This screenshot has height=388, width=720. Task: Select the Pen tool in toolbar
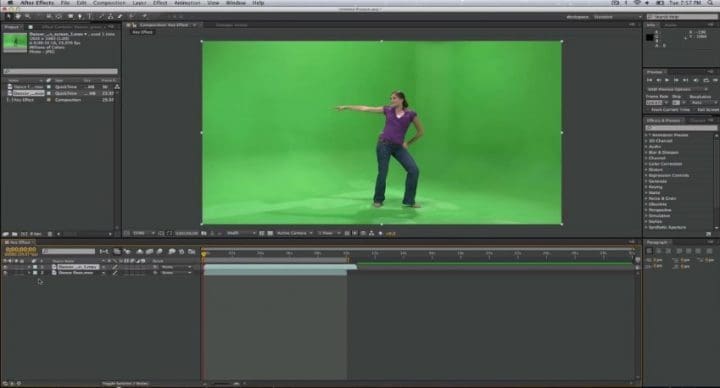[x=80, y=17]
